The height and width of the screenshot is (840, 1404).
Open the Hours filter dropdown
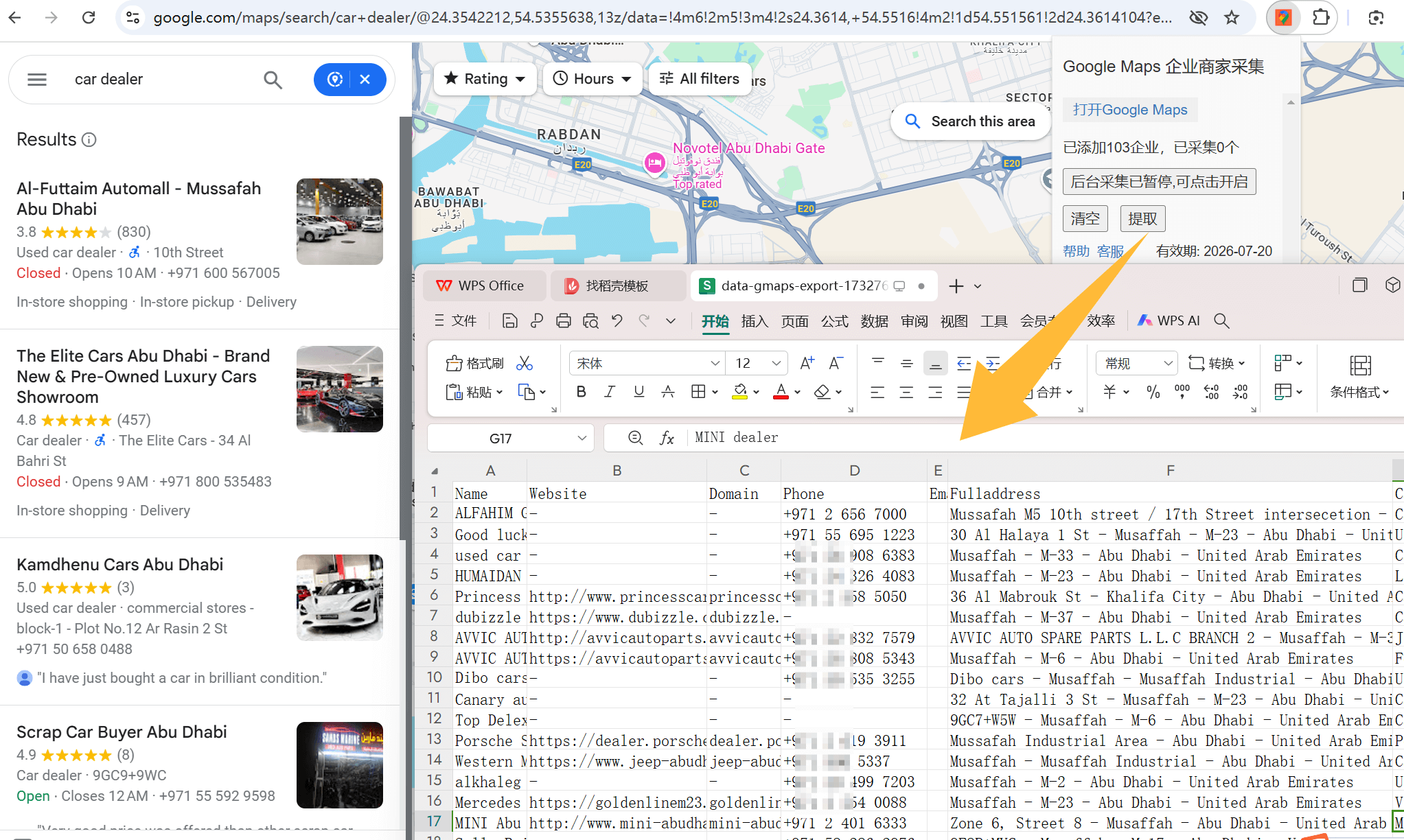pyautogui.click(x=592, y=79)
